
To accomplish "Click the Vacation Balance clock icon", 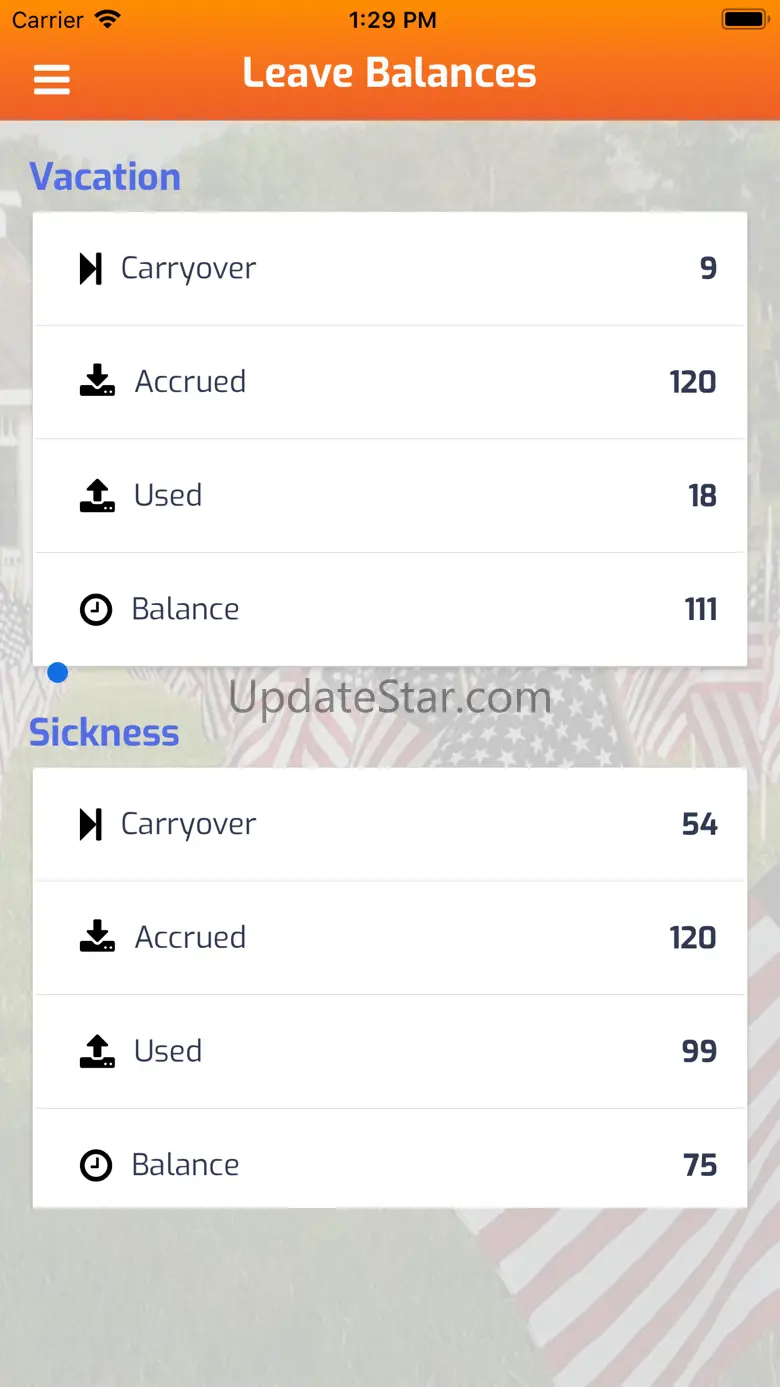I will [96, 609].
